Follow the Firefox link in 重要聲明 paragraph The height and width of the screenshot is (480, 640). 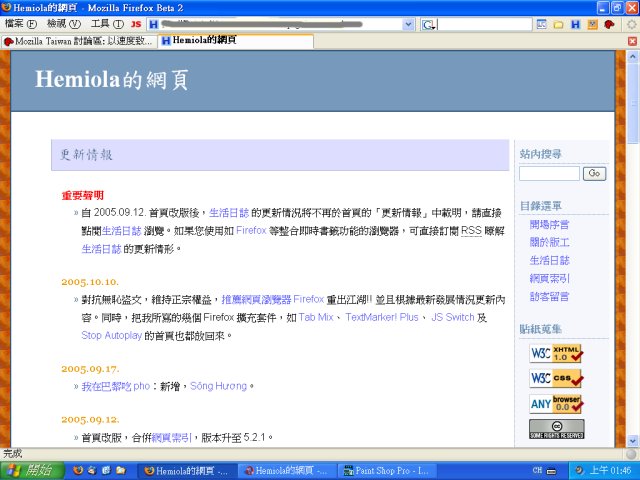coord(251,231)
